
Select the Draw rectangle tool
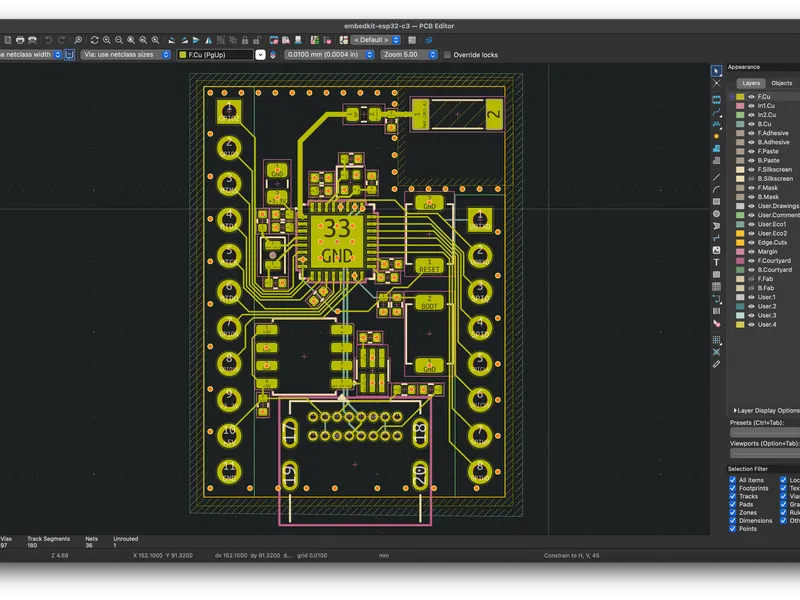coord(716,202)
